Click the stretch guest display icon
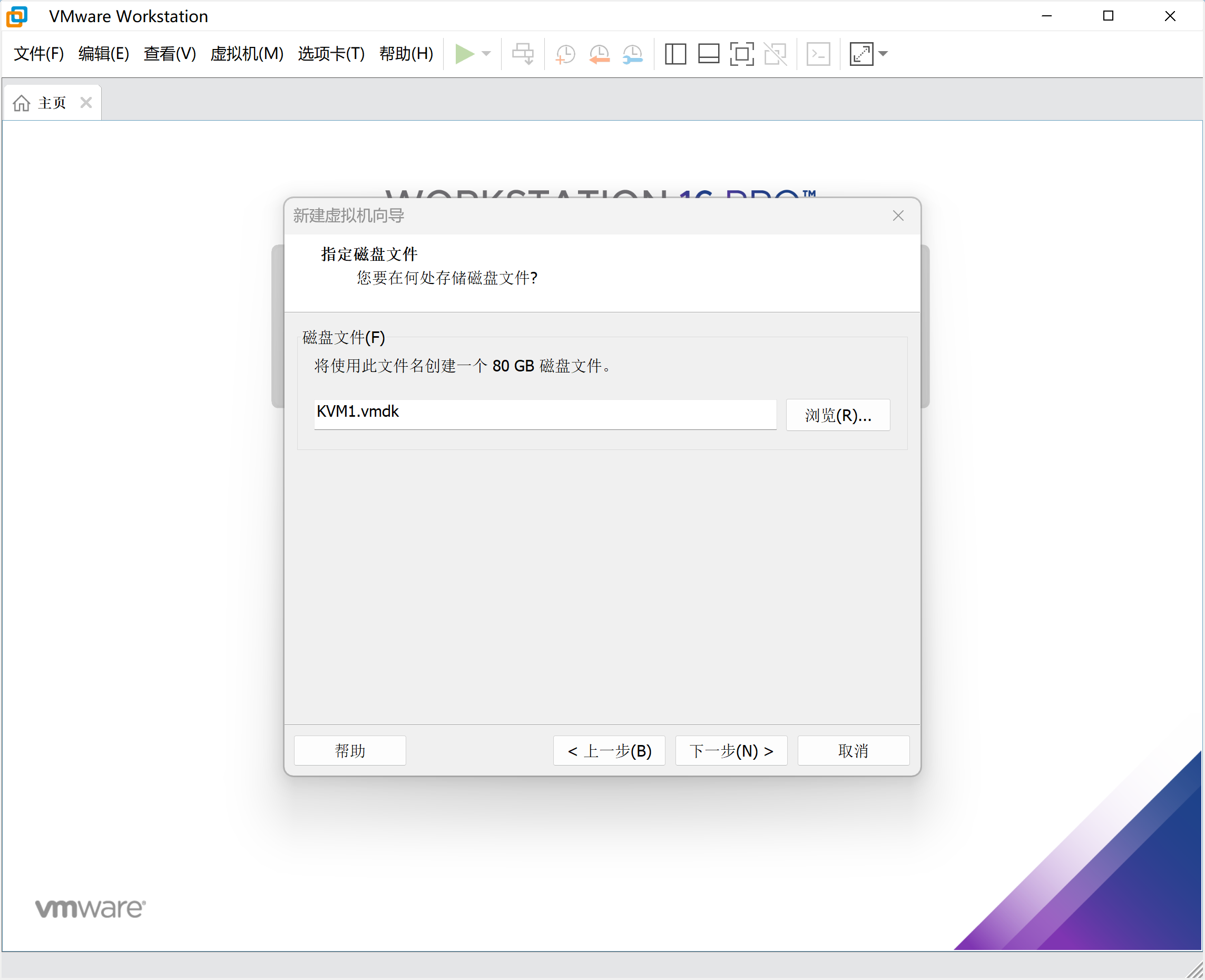 (861, 54)
